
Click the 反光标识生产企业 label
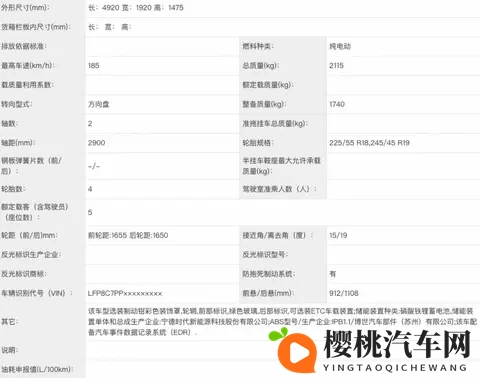[x=31, y=255]
